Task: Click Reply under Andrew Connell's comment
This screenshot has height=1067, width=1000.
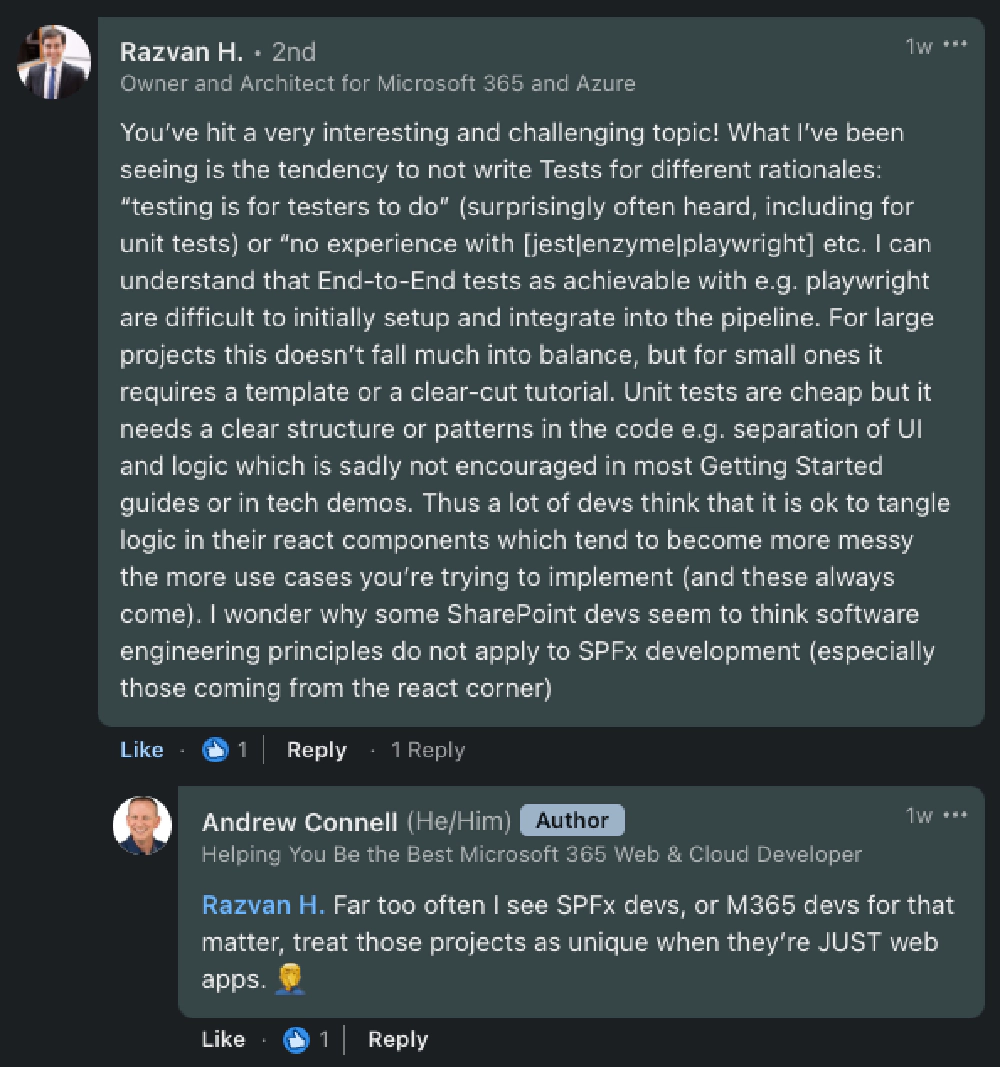Action: pos(397,1039)
